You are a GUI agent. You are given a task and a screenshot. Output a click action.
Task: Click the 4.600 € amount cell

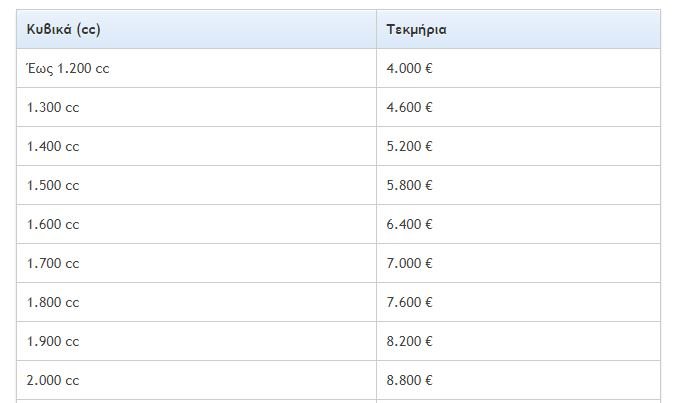(x=518, y=107)
